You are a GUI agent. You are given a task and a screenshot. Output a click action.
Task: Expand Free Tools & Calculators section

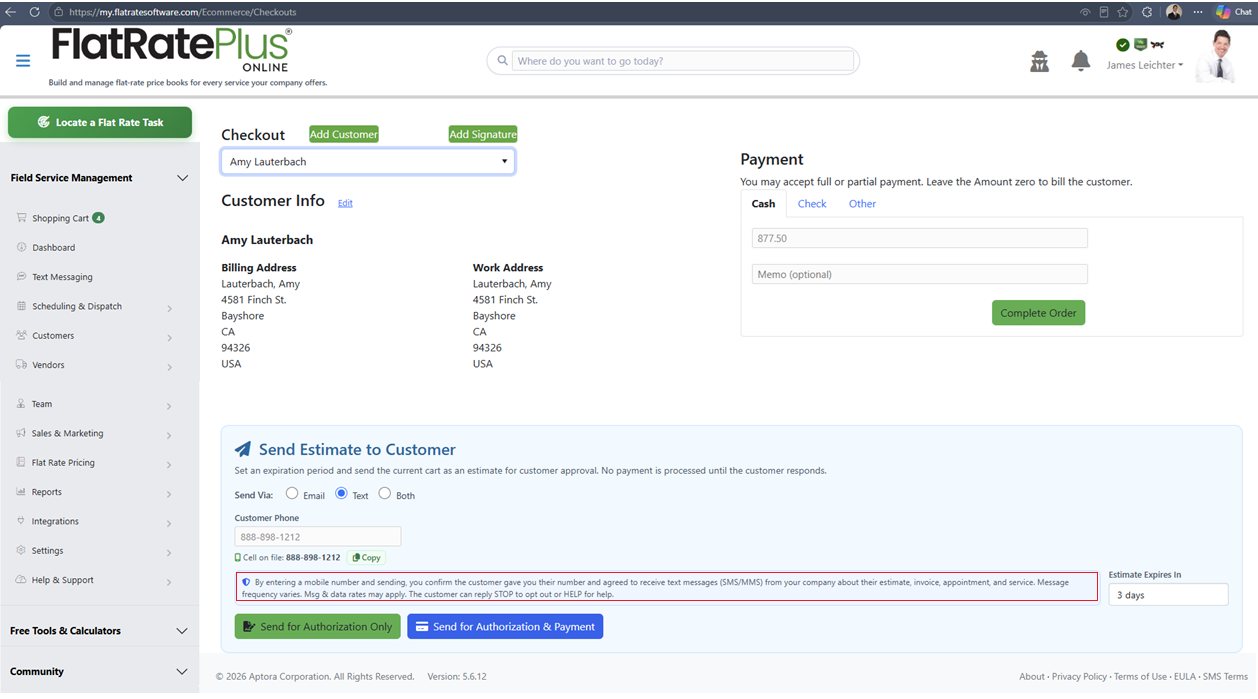(x=182, y=631)
